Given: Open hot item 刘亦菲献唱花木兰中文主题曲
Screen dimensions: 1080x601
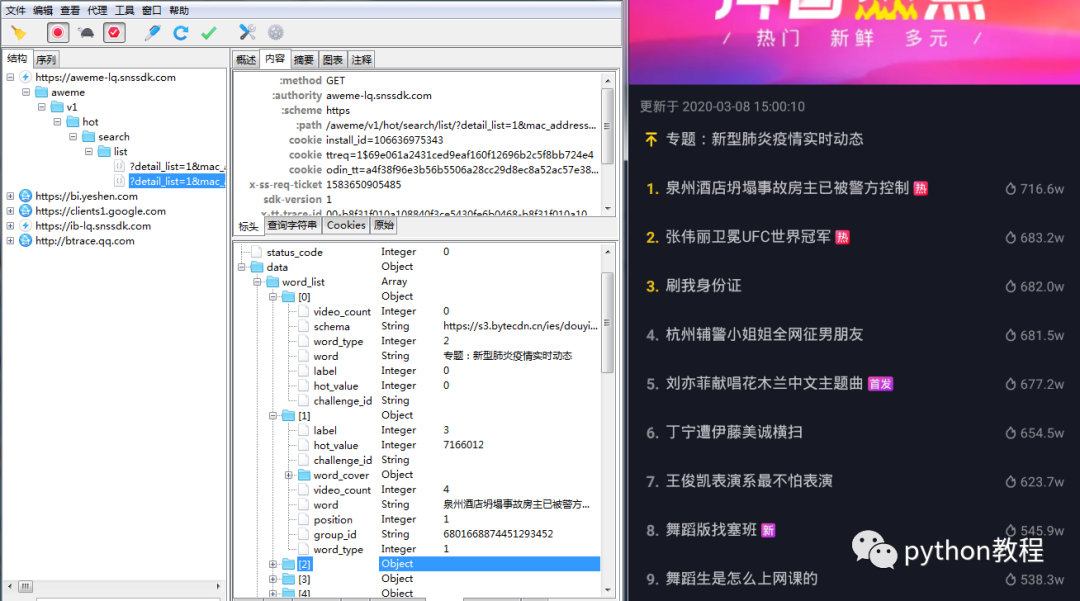Looking at the screenshot, I should pyautogui.click(x=764, y=383).
